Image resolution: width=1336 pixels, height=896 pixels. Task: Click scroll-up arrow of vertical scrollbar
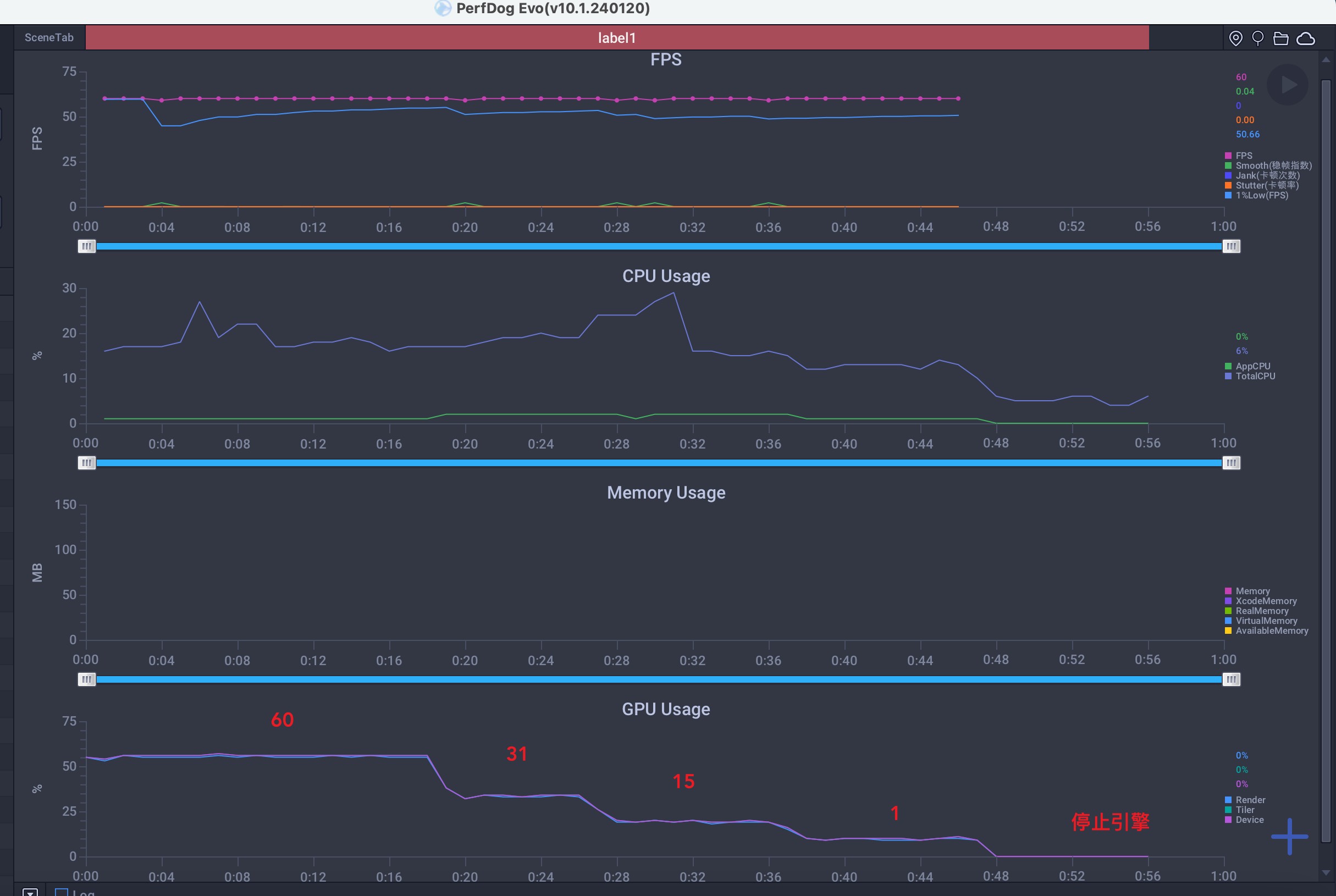[1326, 59]
